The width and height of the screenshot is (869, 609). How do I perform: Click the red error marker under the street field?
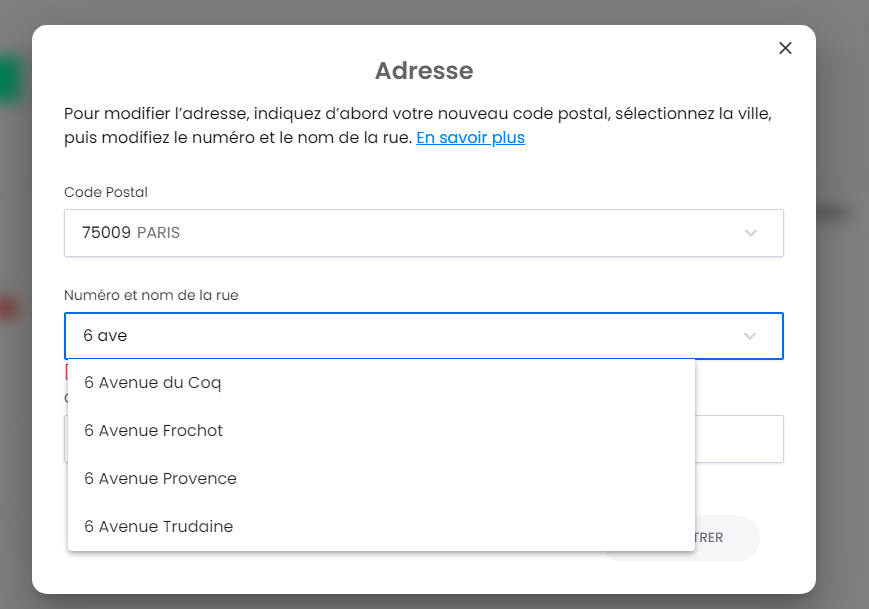pos(66,371)
